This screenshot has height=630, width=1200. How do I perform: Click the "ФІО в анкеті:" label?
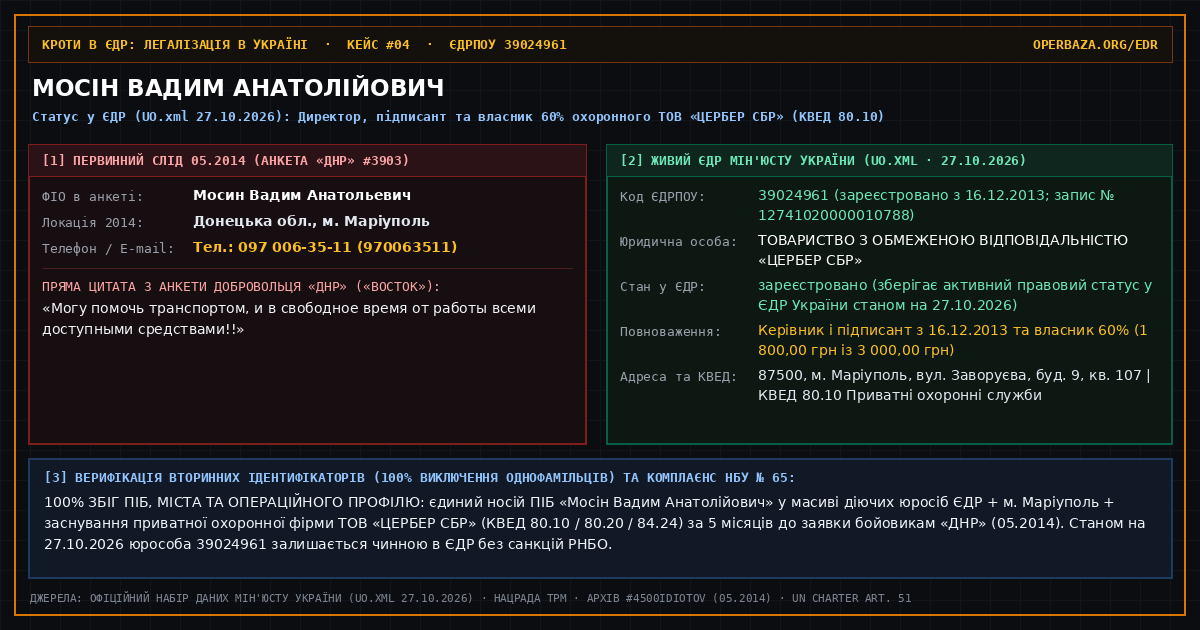pyautogui.click(x=93, y=197)
